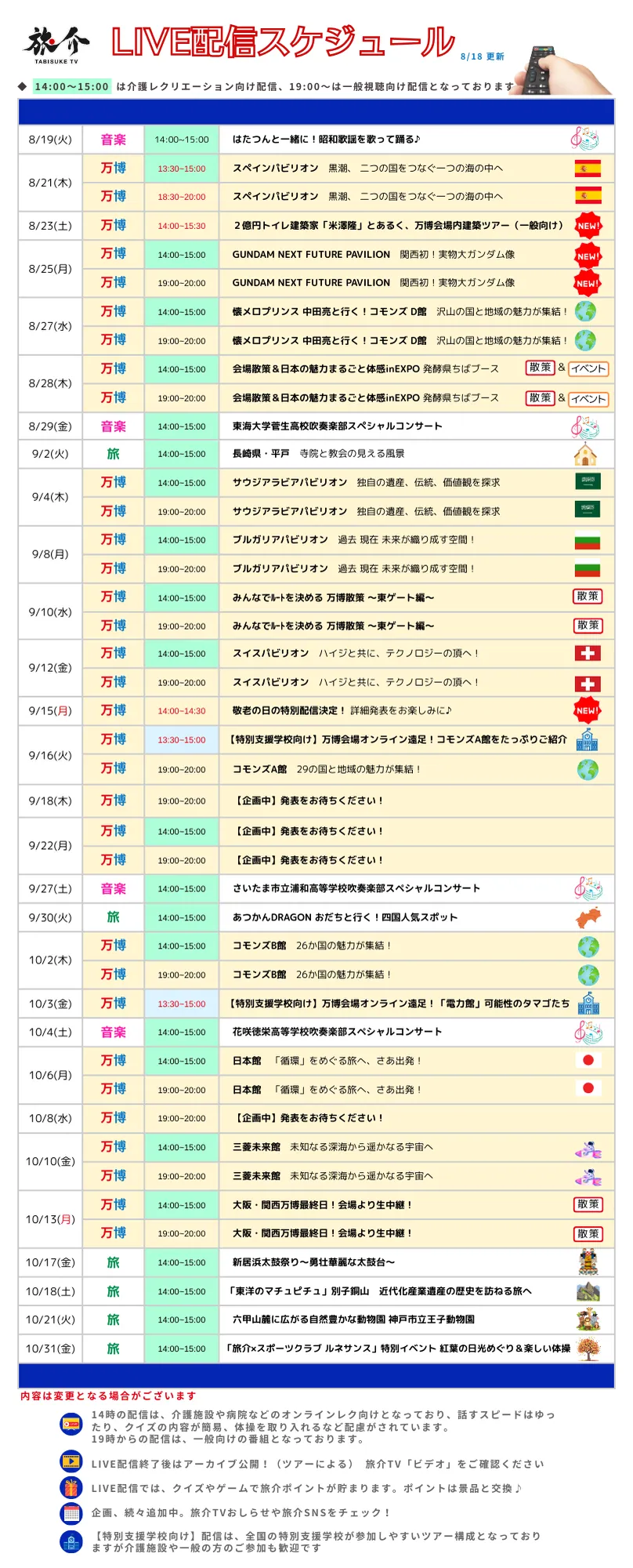Click 音楽 category in 8/19 row
The height and width of the screenshot is (1568, 633).
click(x=114, y=140)
